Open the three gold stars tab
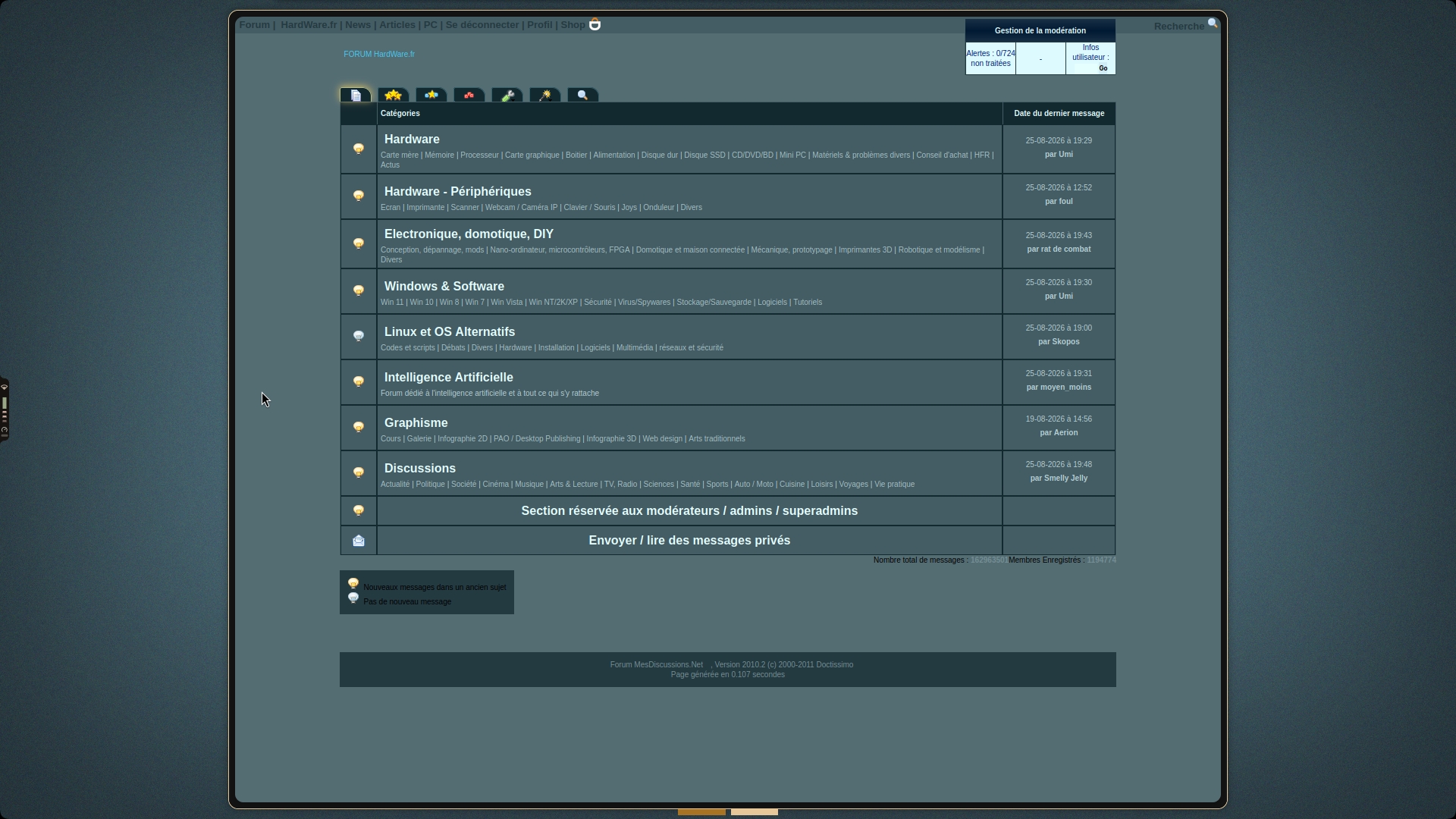 coord(394,95)
